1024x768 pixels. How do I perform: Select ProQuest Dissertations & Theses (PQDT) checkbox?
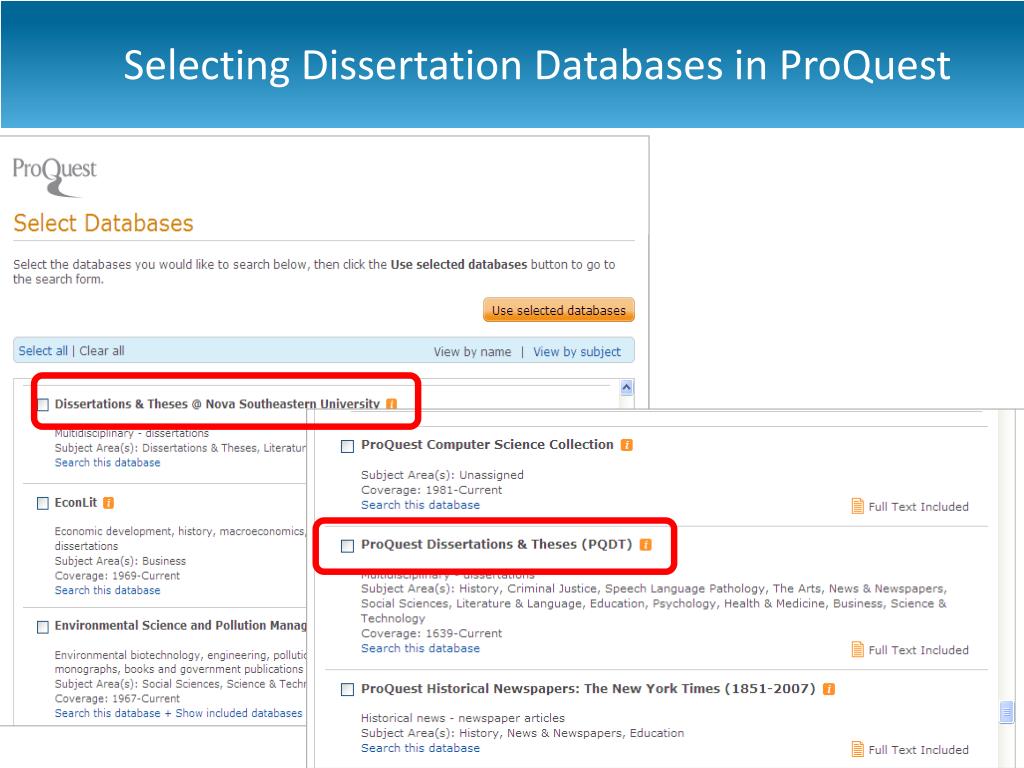(x=347, y=546)
